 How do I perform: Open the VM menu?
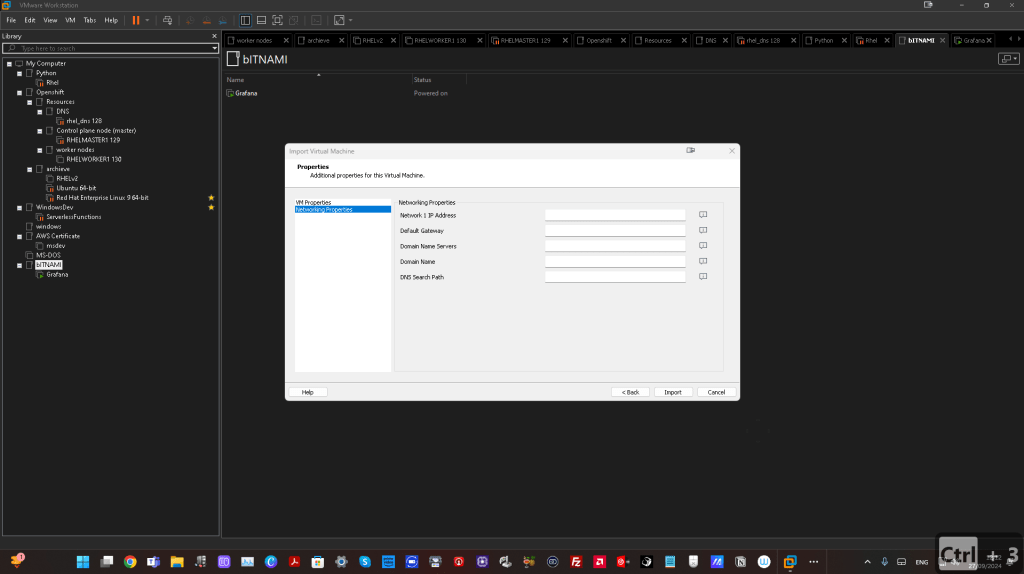click(x=70, y=20)
